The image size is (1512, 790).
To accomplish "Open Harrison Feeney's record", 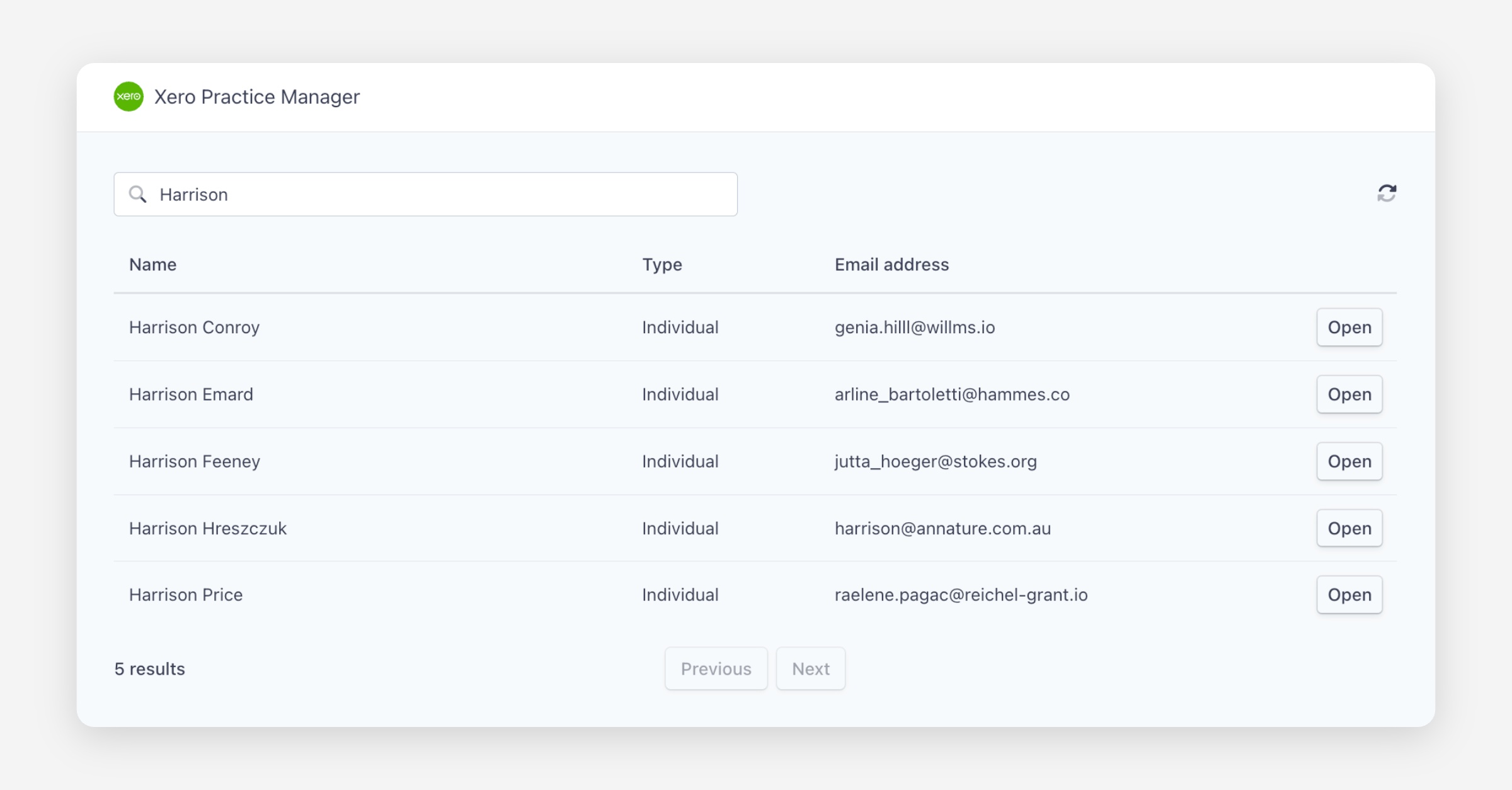I will click(1349, 461).
